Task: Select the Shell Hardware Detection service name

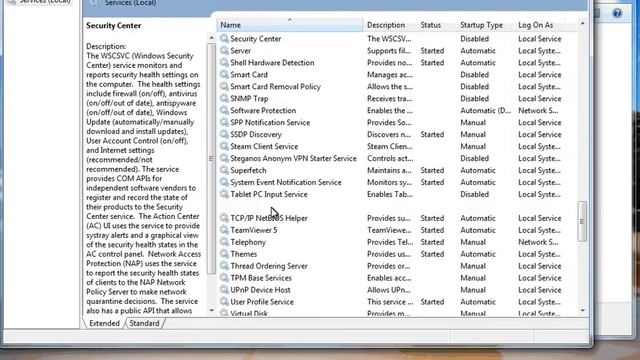Action: click(272, 62)
